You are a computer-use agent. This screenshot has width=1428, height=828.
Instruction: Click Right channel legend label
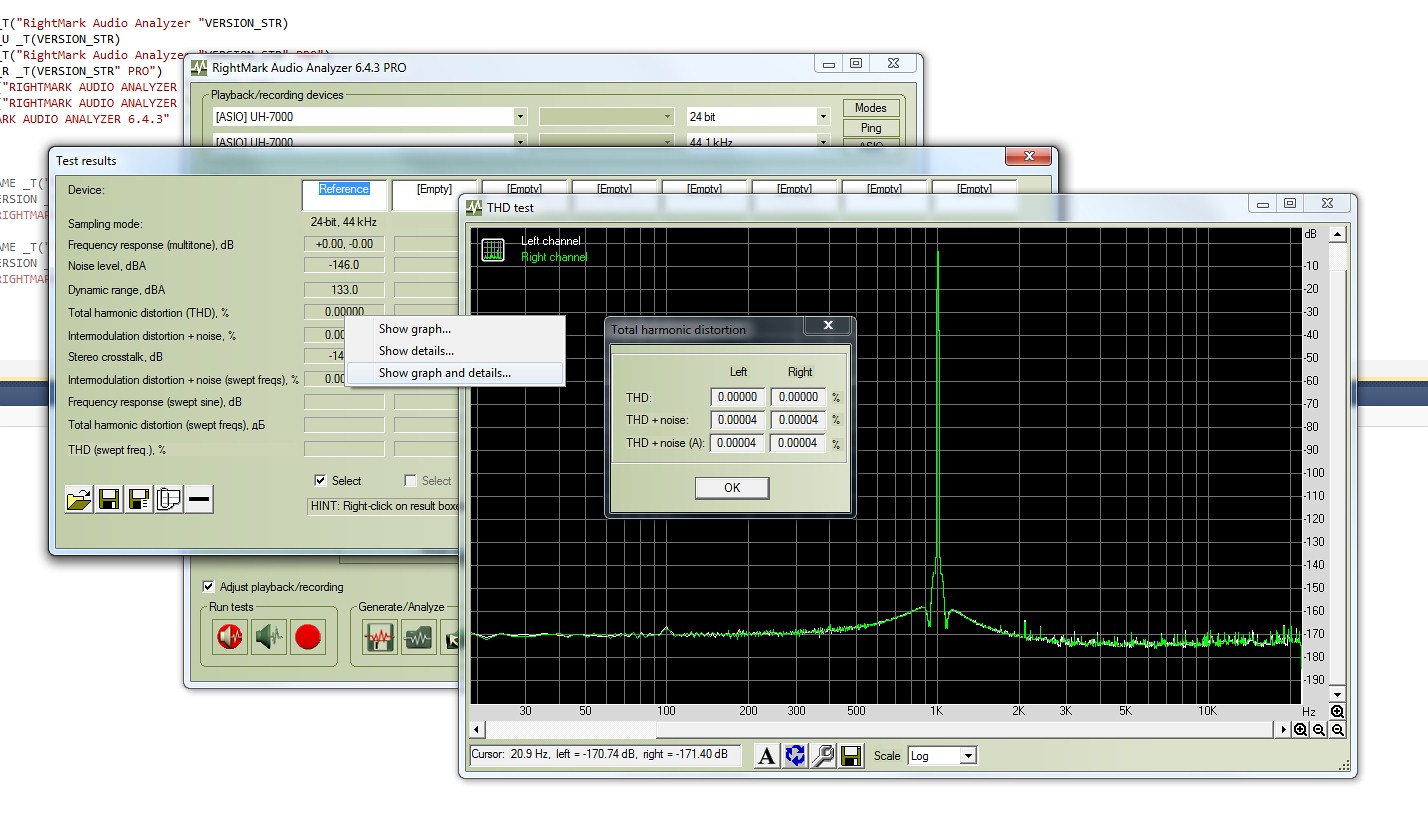click(x=554, y=257)
